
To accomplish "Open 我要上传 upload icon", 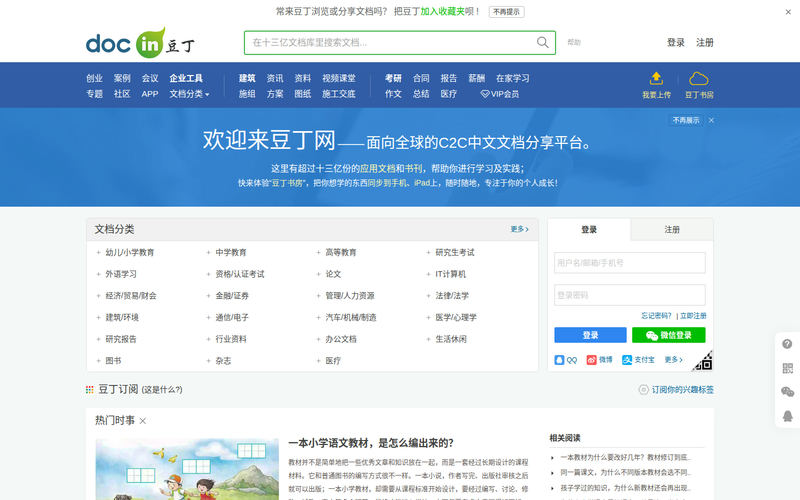I will point(656,78).
